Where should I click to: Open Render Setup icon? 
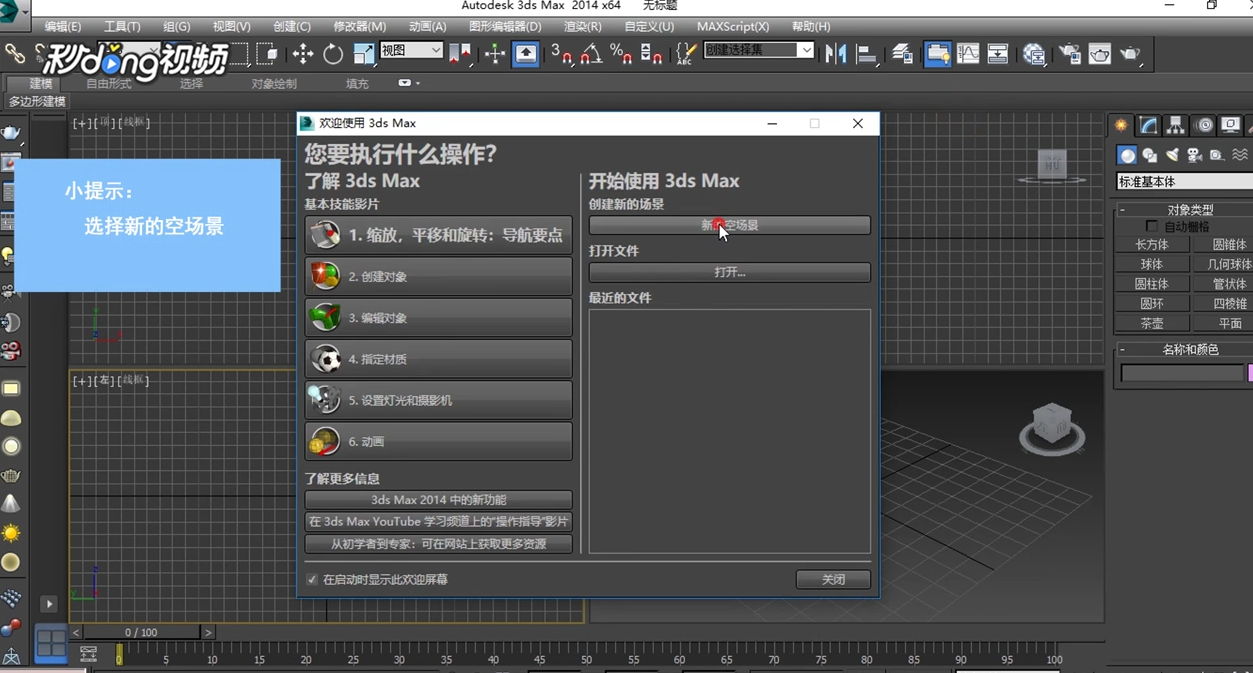point(1070,54)
